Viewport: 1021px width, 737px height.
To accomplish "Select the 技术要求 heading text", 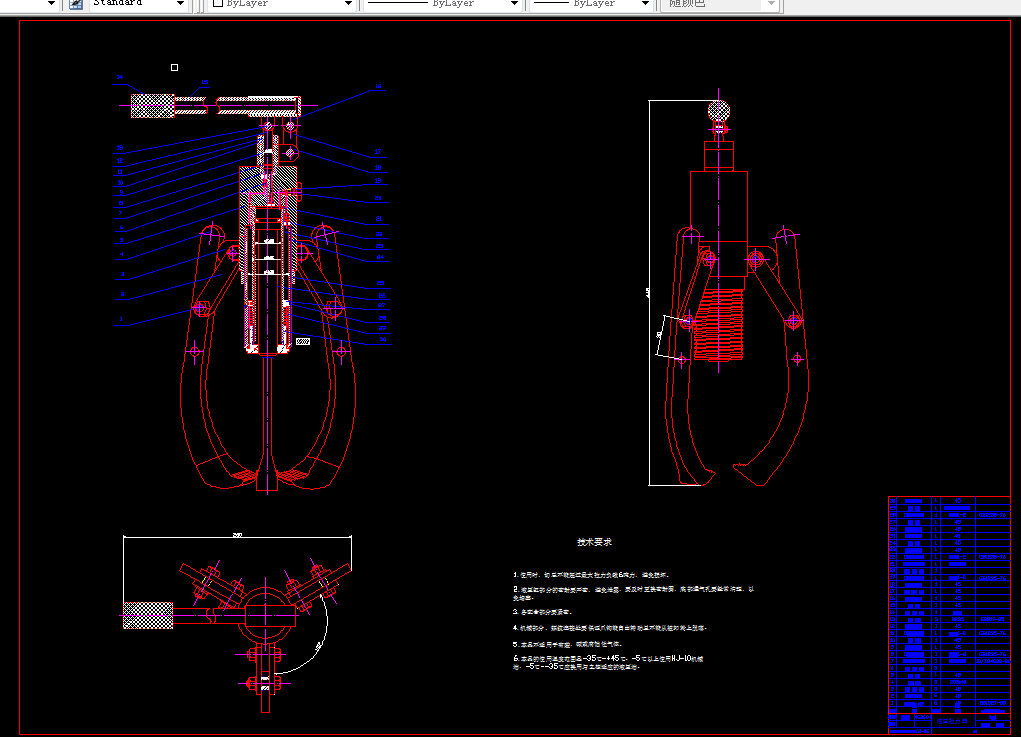I will [x=594, y=542].
